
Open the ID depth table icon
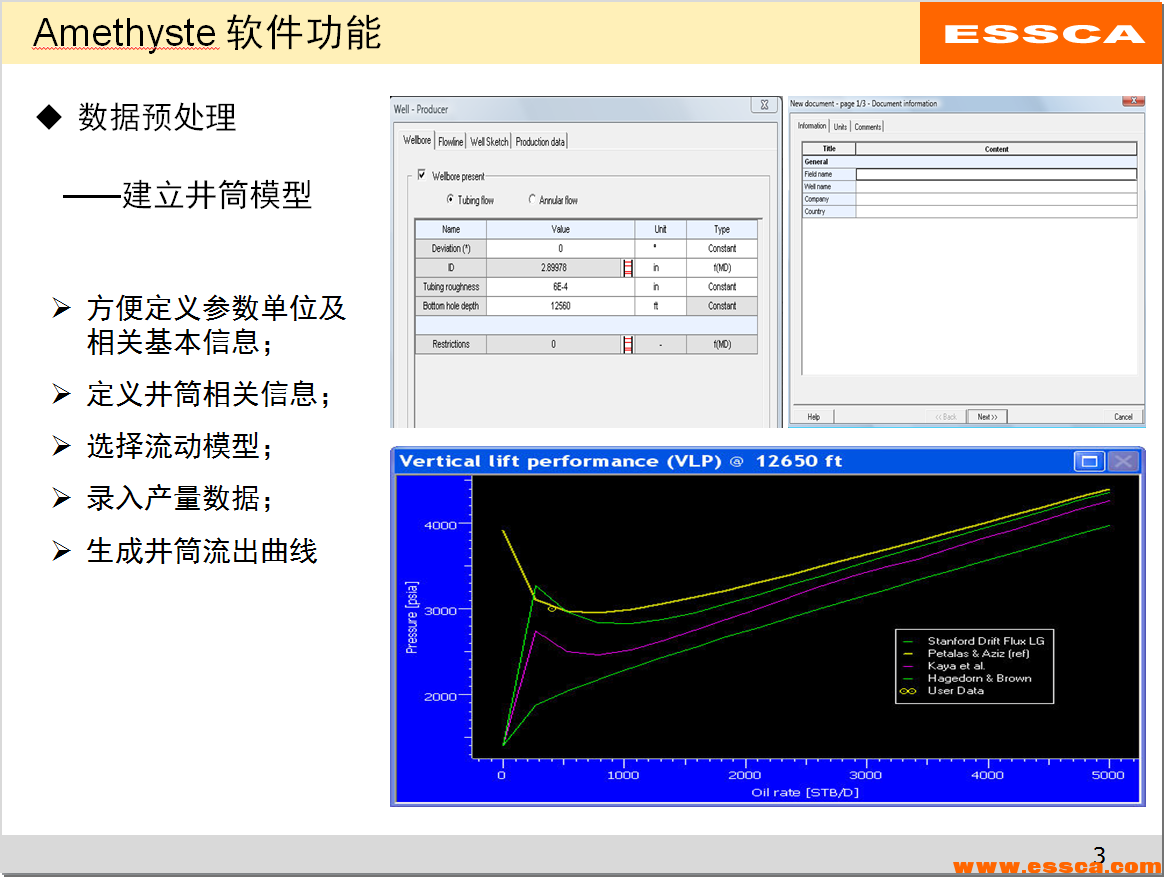pos(628,268)
